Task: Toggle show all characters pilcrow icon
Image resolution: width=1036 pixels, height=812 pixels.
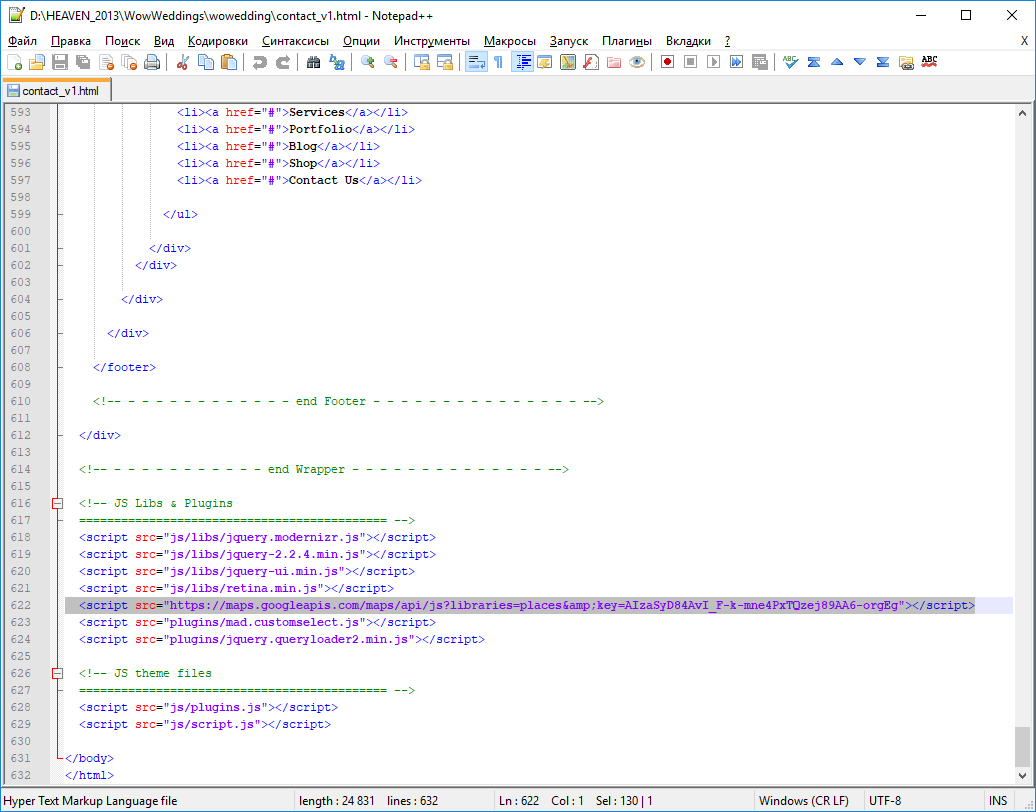Action: [498, 62]
